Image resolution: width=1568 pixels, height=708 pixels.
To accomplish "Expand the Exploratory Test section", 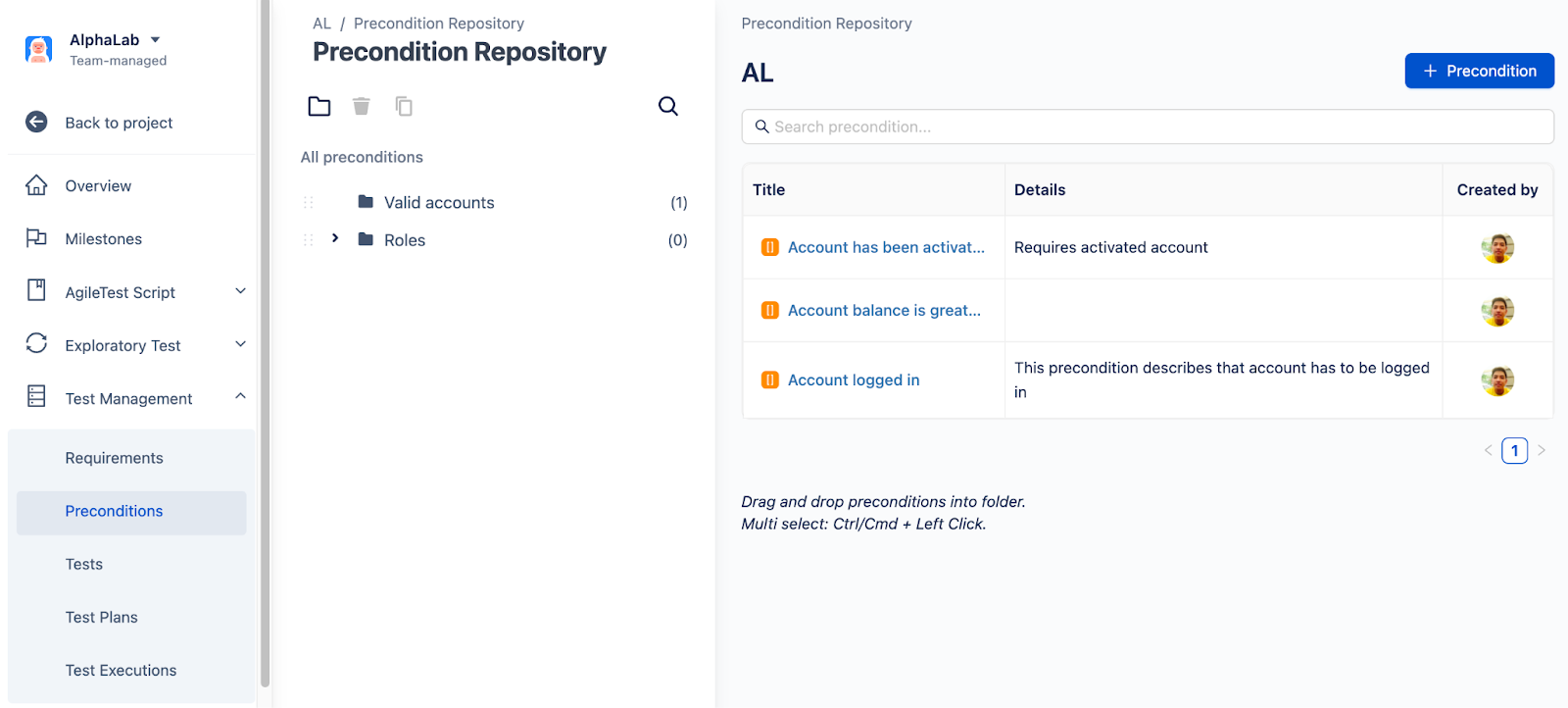I will coord(240,344).
